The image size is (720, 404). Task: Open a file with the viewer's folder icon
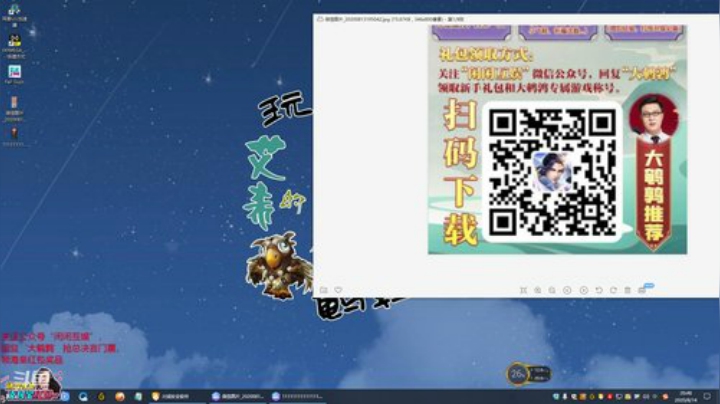point(323,290)
